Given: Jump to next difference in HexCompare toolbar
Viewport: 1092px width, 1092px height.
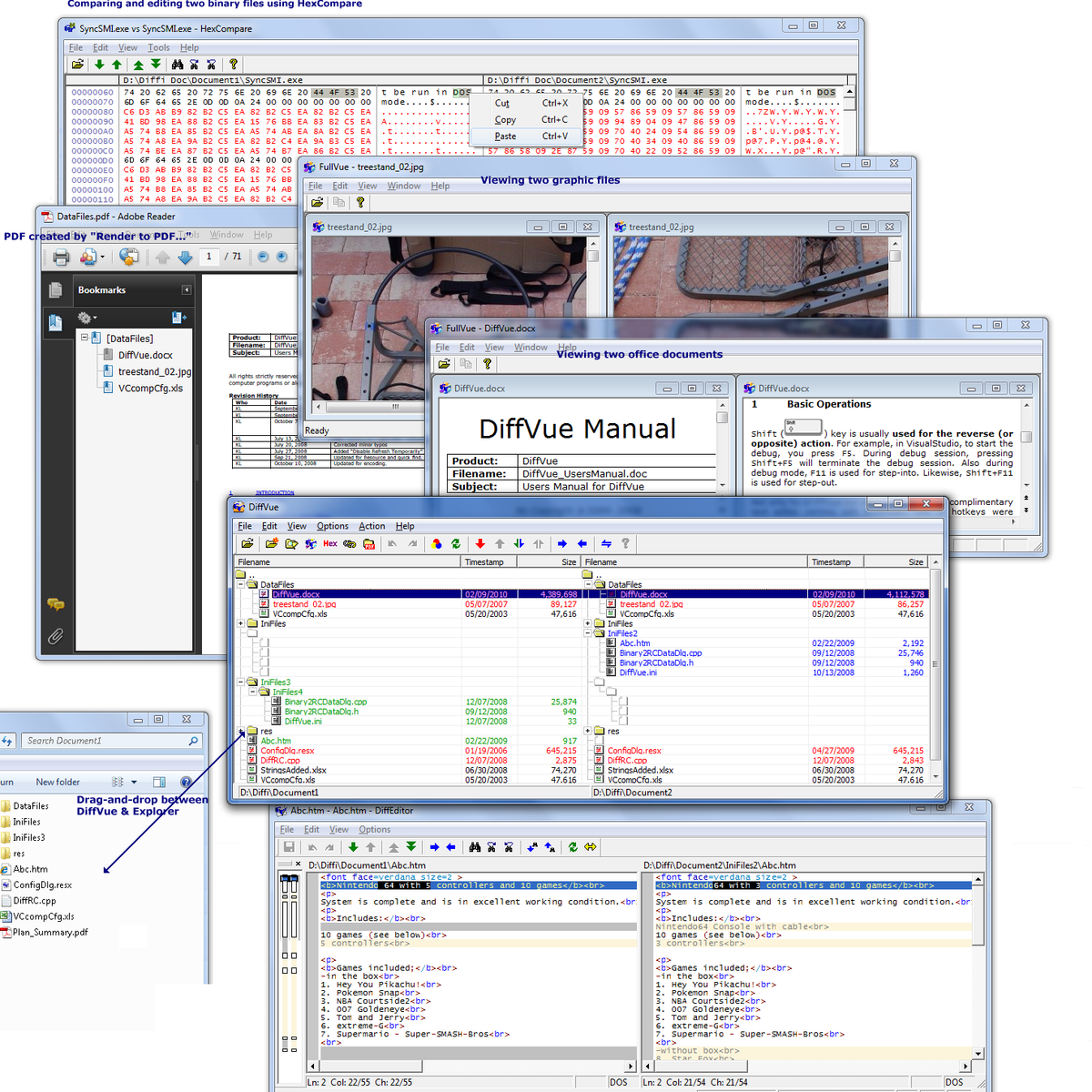Looking at the screenshot, I should click(x=99, y=65).
